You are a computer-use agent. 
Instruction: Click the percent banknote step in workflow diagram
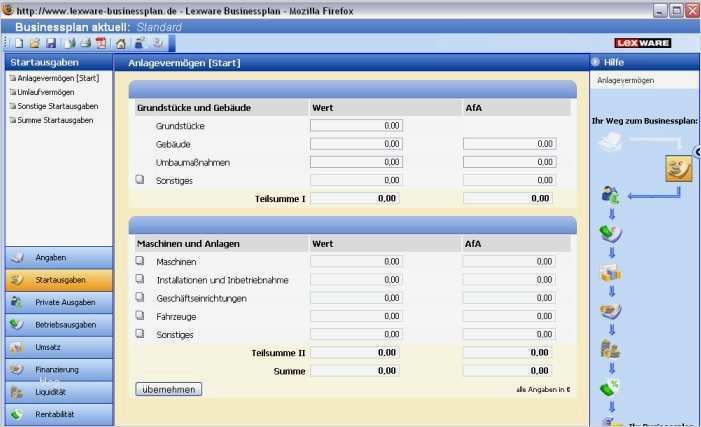(610, 387)
